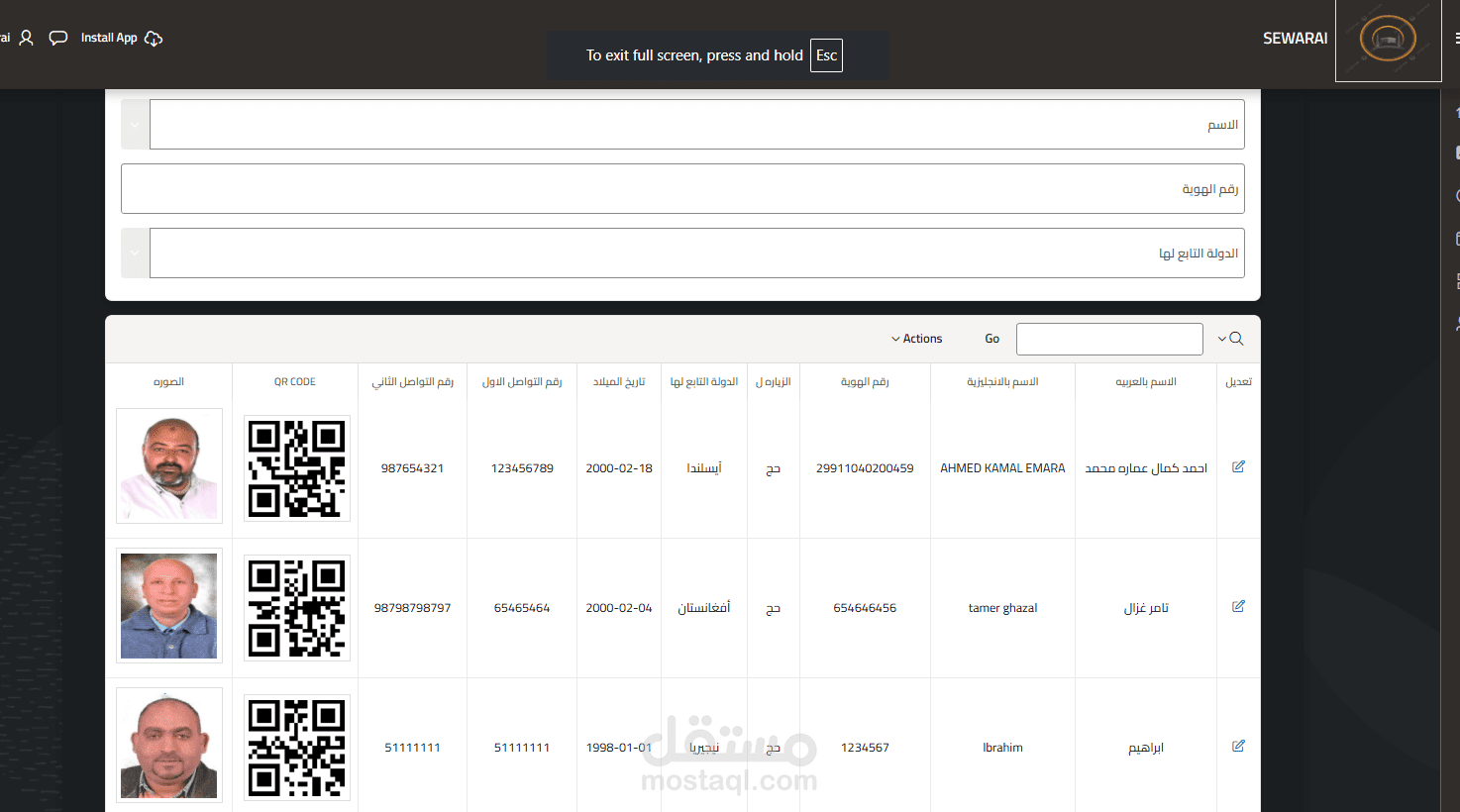Select country cell أفغانستان
This screenshot has height=812, width=1460.
[x=704, y=608]
